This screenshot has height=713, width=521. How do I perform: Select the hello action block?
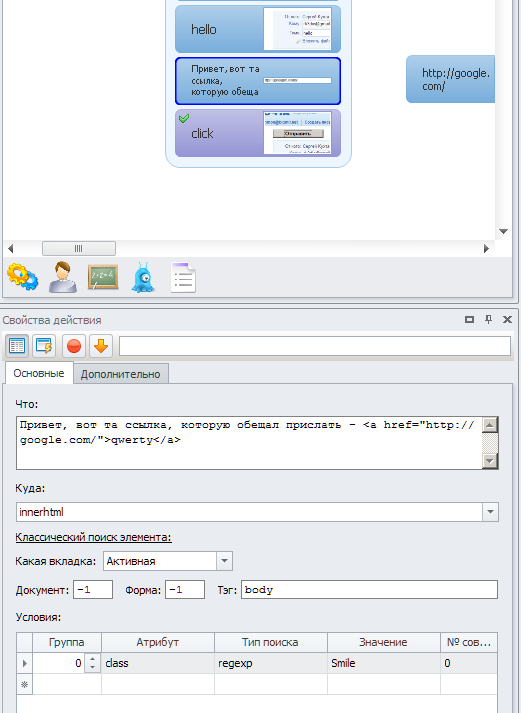coord(258,29)
